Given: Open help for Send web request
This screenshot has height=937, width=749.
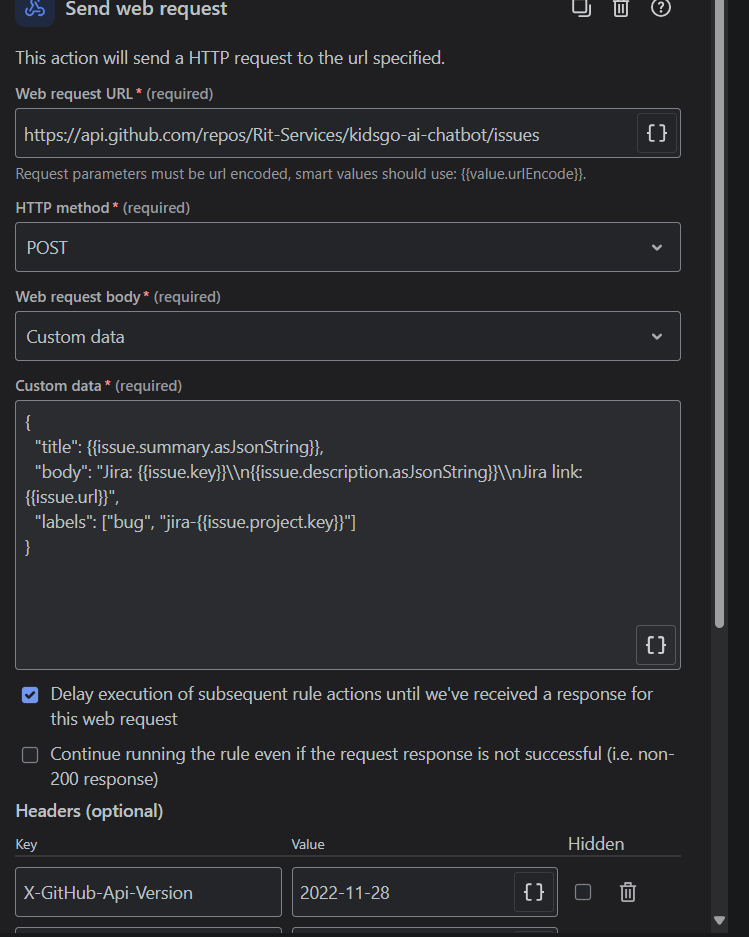Looking at the screenshot, I should pos(661,8).
